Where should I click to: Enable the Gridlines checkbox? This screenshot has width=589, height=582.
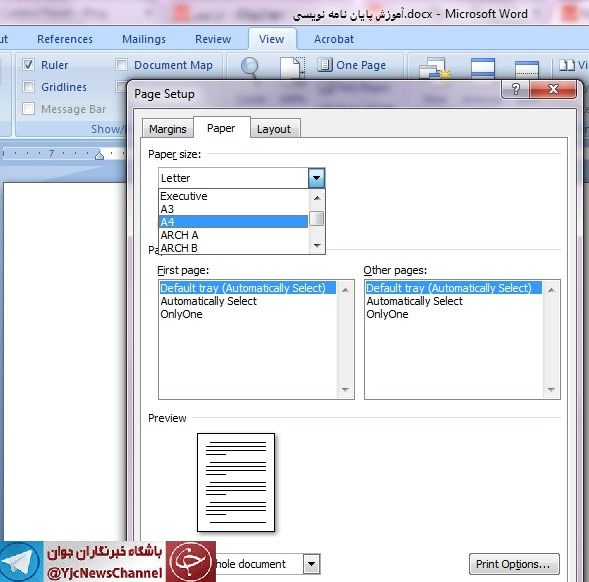pyautogui.click(x=29, y=87)
